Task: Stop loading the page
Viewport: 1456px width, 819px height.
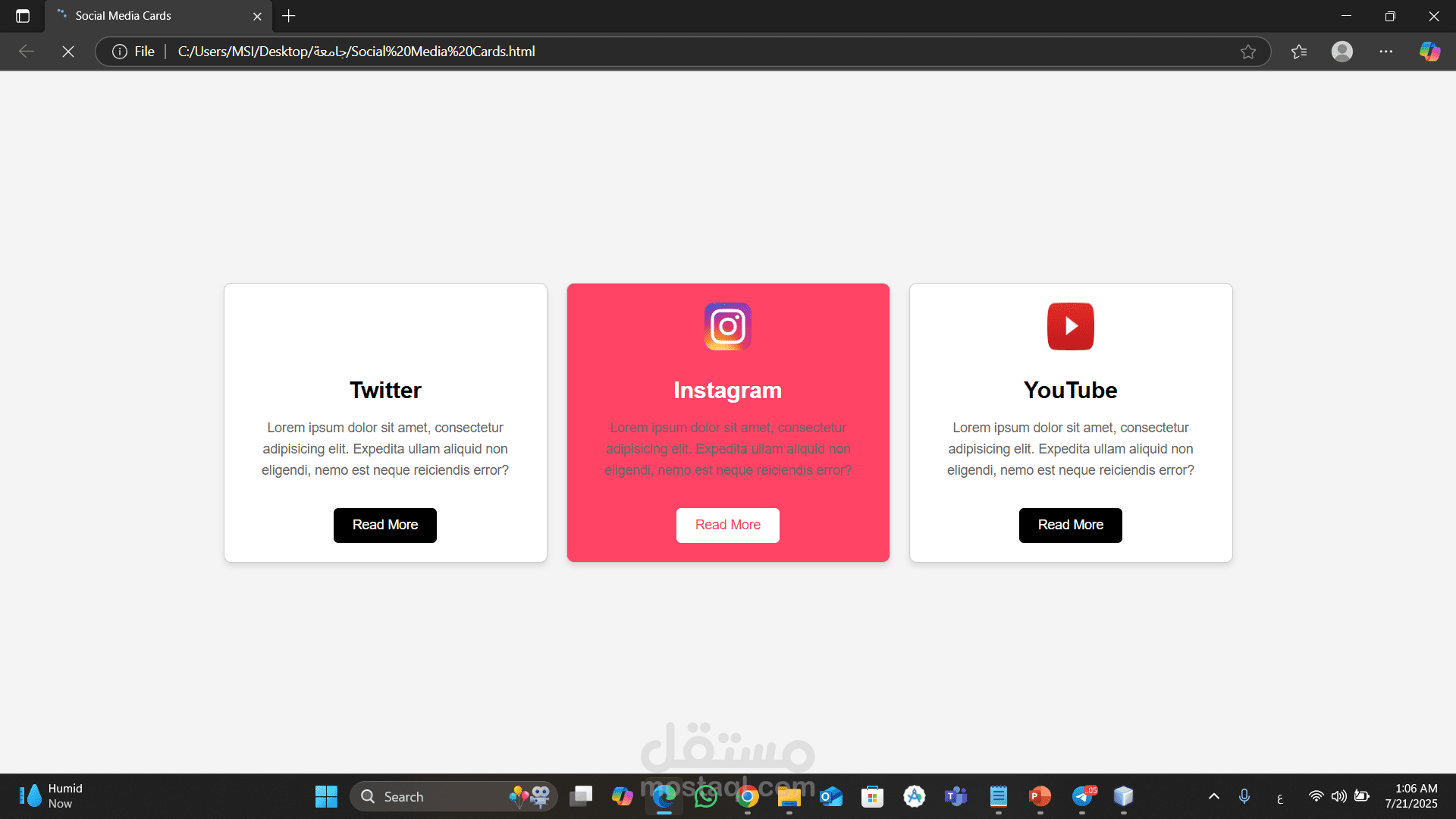Action: 68,52
